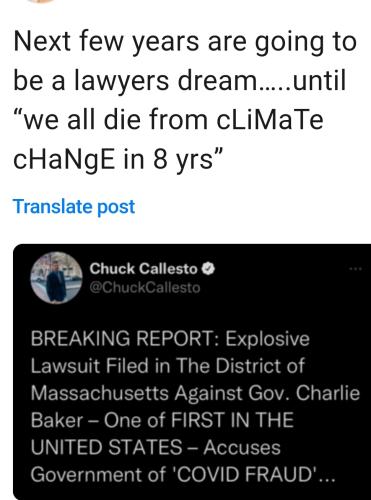The image size is (371, 500).
Task: Click the FIRST IN THE text
Action: point(232,420)
